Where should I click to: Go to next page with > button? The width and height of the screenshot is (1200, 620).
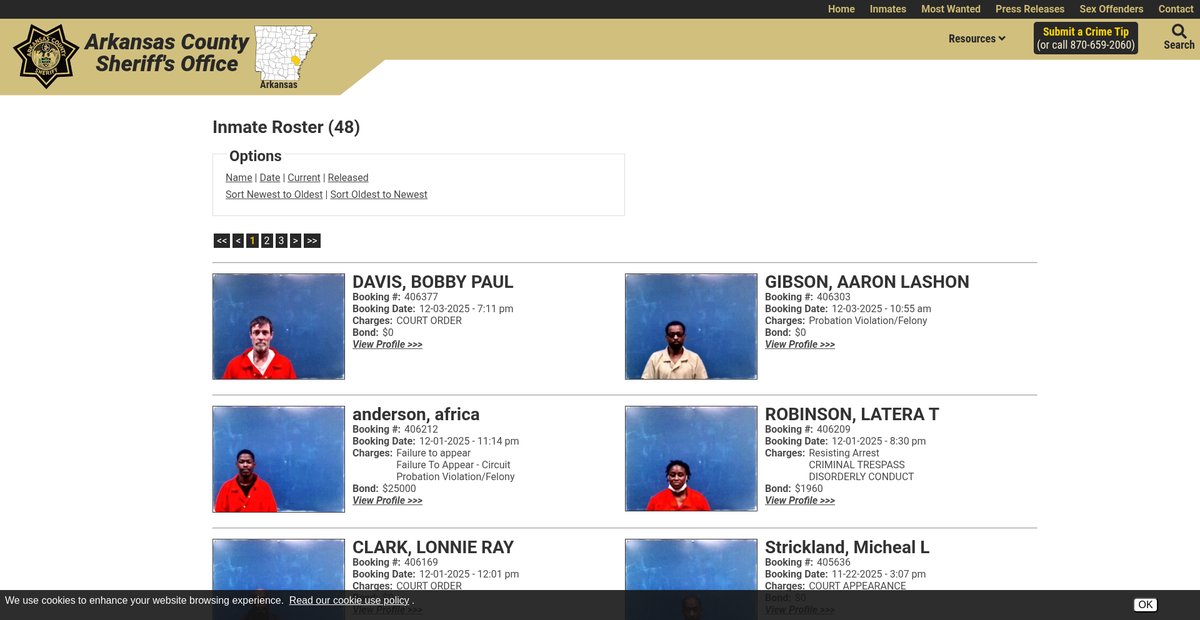pyautogui.click(x=295, y=241)
